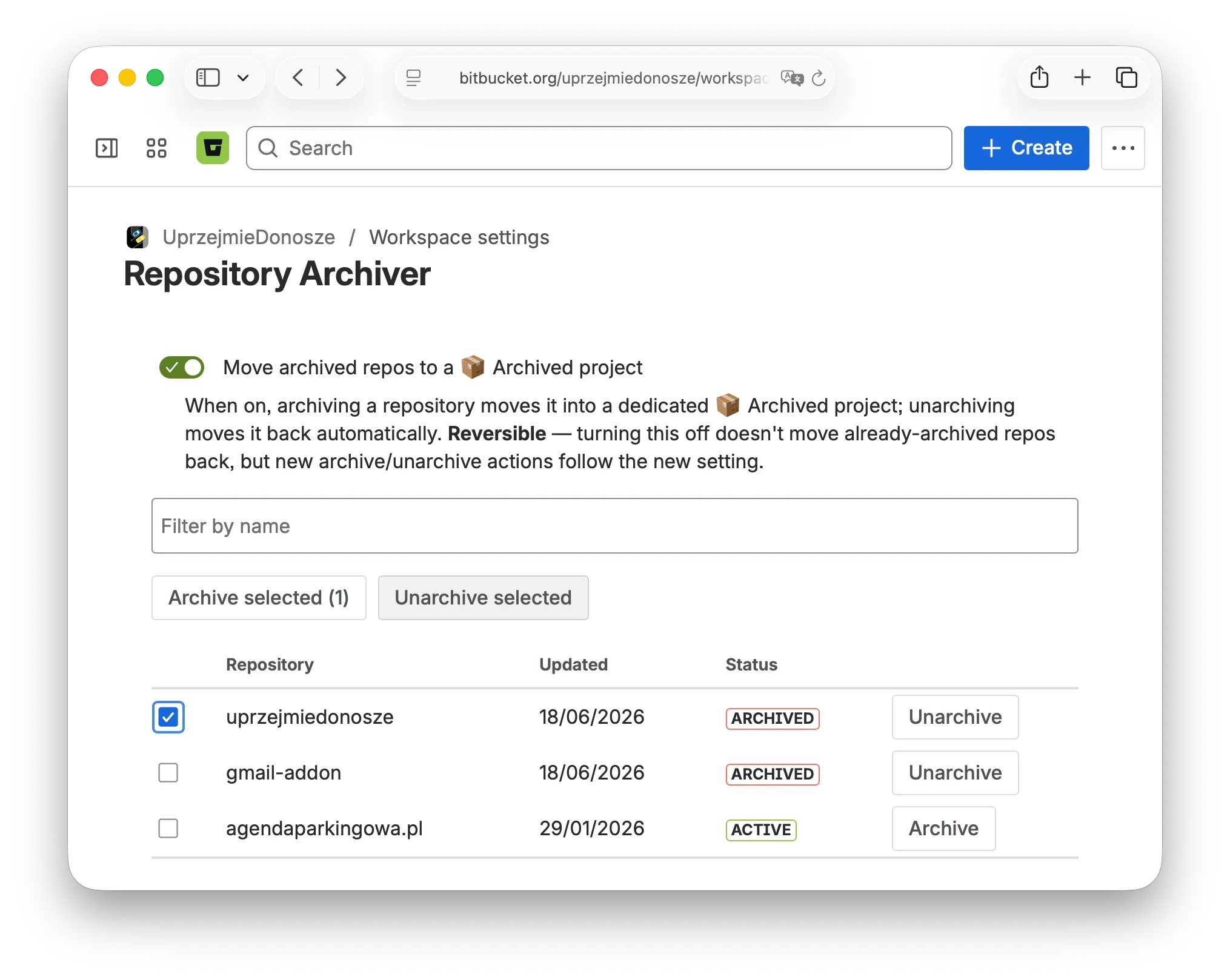
Task: Archive the agendaparkingowa.pl repository
Action: [x=943, y=829]
